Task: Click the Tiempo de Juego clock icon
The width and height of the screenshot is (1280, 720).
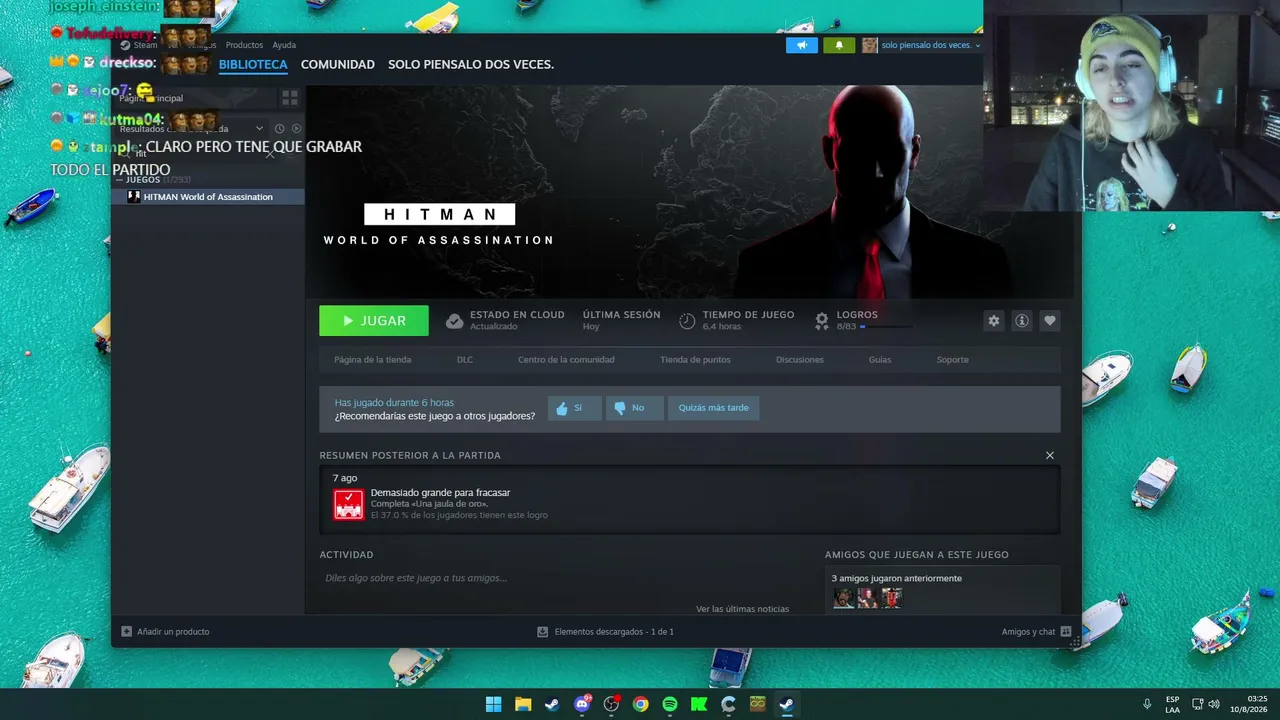Action: 687,321
